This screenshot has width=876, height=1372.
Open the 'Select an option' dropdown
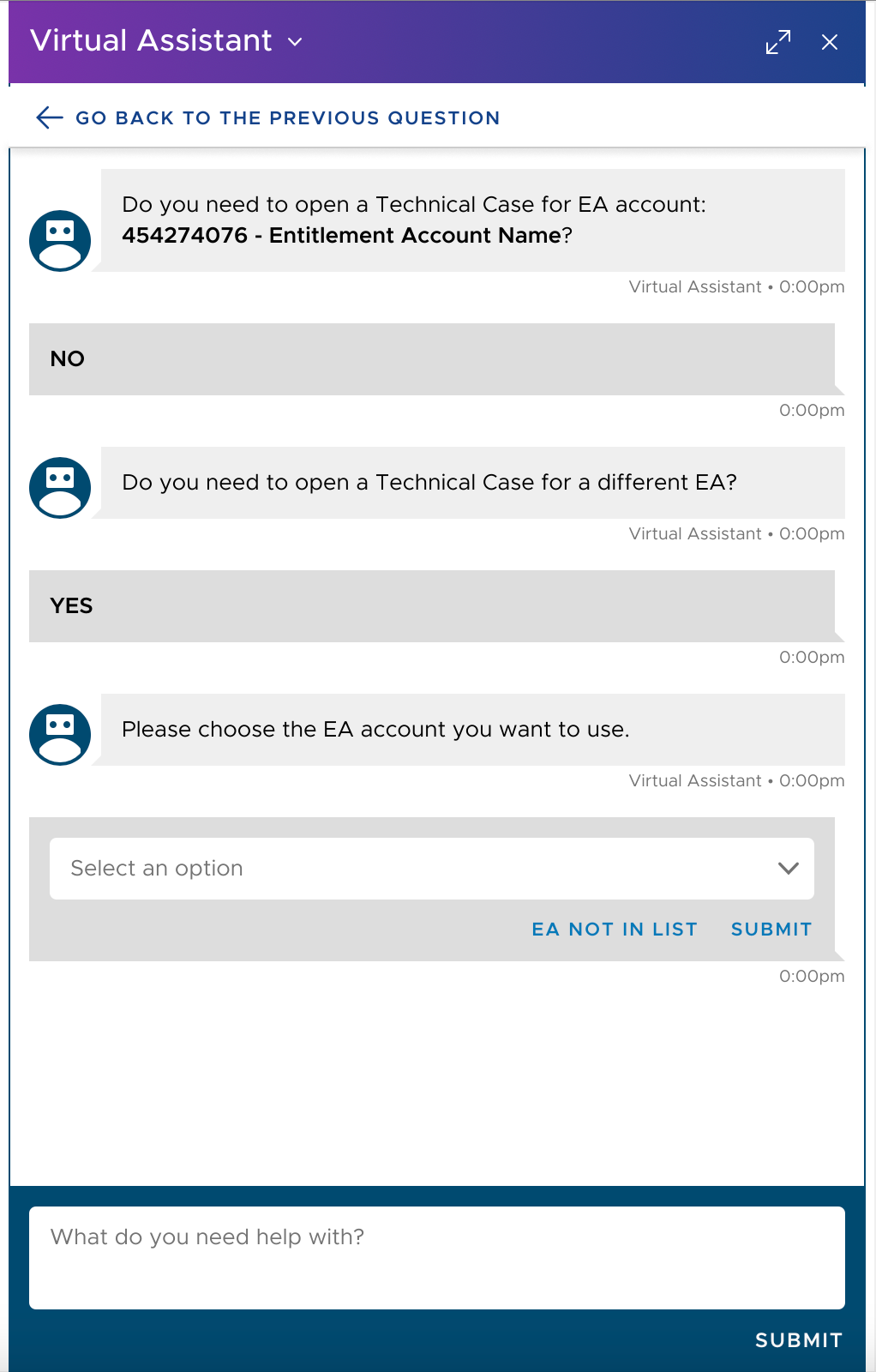(411, 869)
